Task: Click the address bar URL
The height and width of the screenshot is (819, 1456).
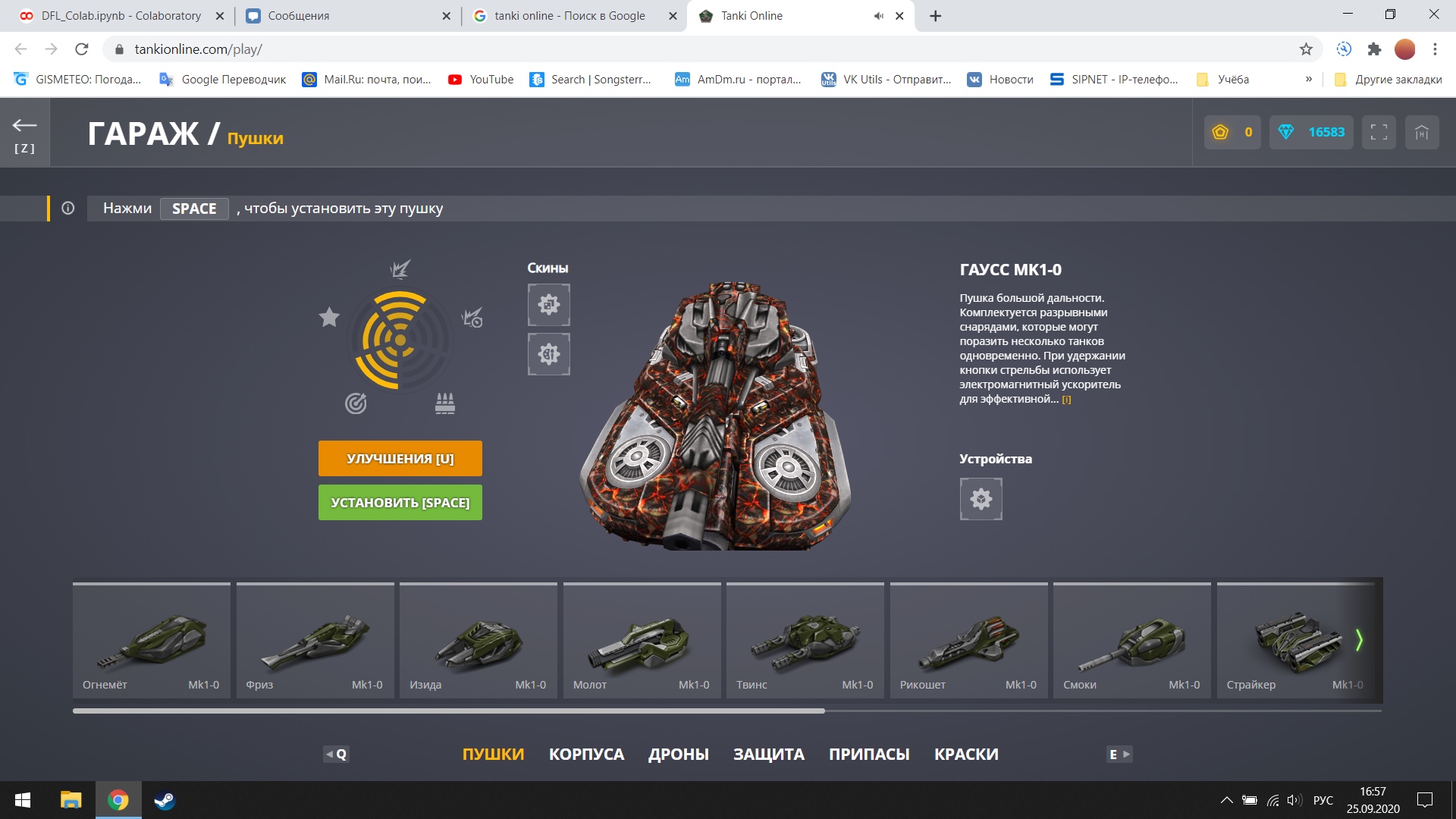Action: click(x=198, y=49)
